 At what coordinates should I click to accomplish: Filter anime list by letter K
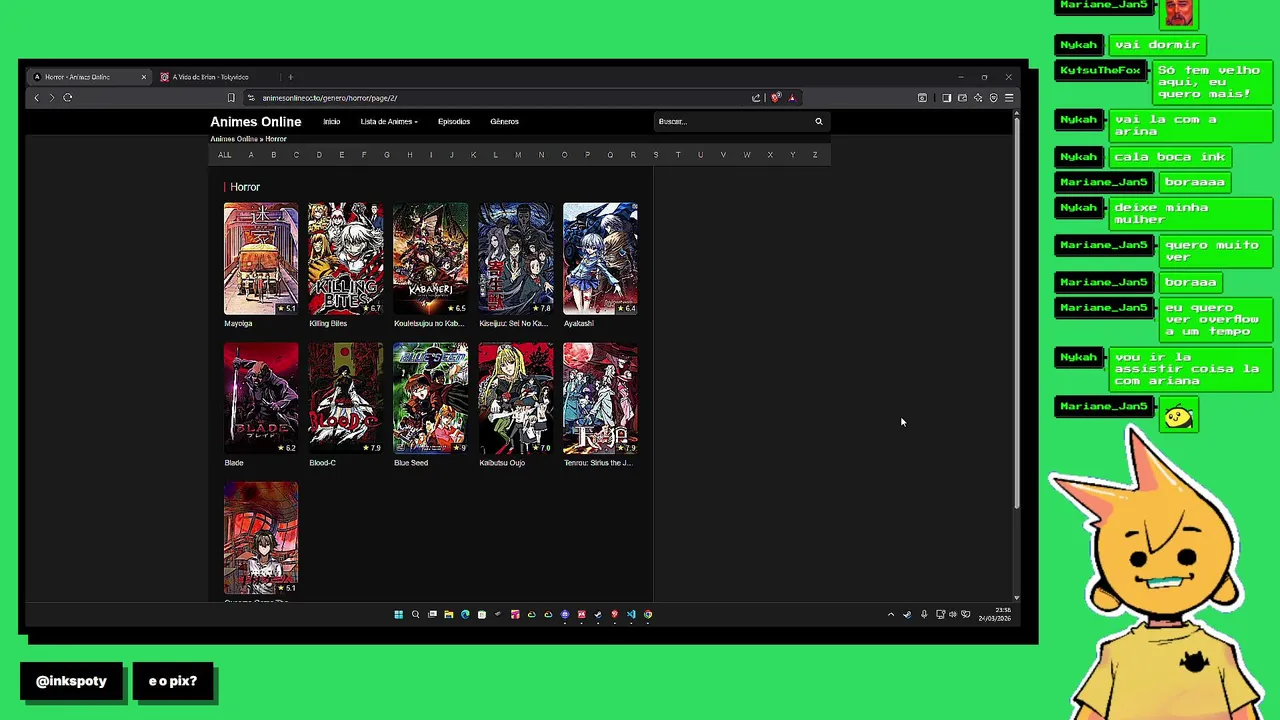pos(473,155)
